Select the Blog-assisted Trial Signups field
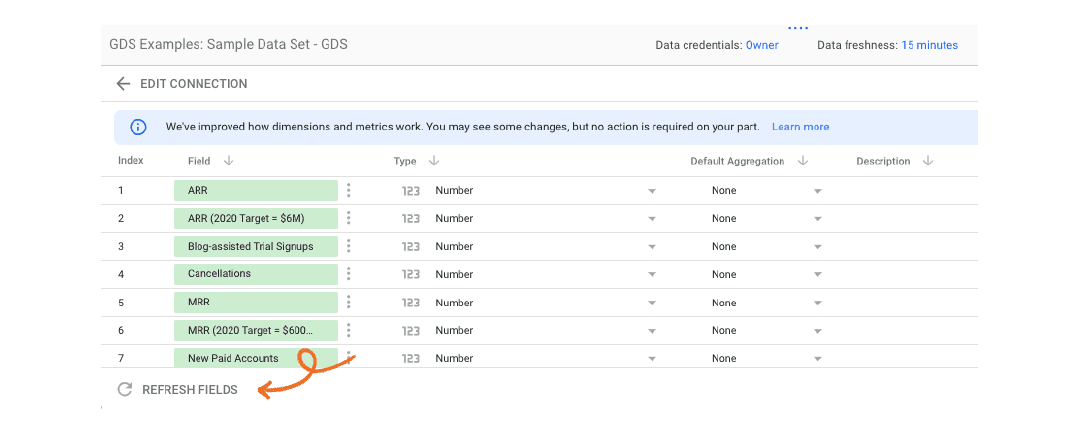Viewport: 1078px width, 432px height. click(x=255, y=246)
